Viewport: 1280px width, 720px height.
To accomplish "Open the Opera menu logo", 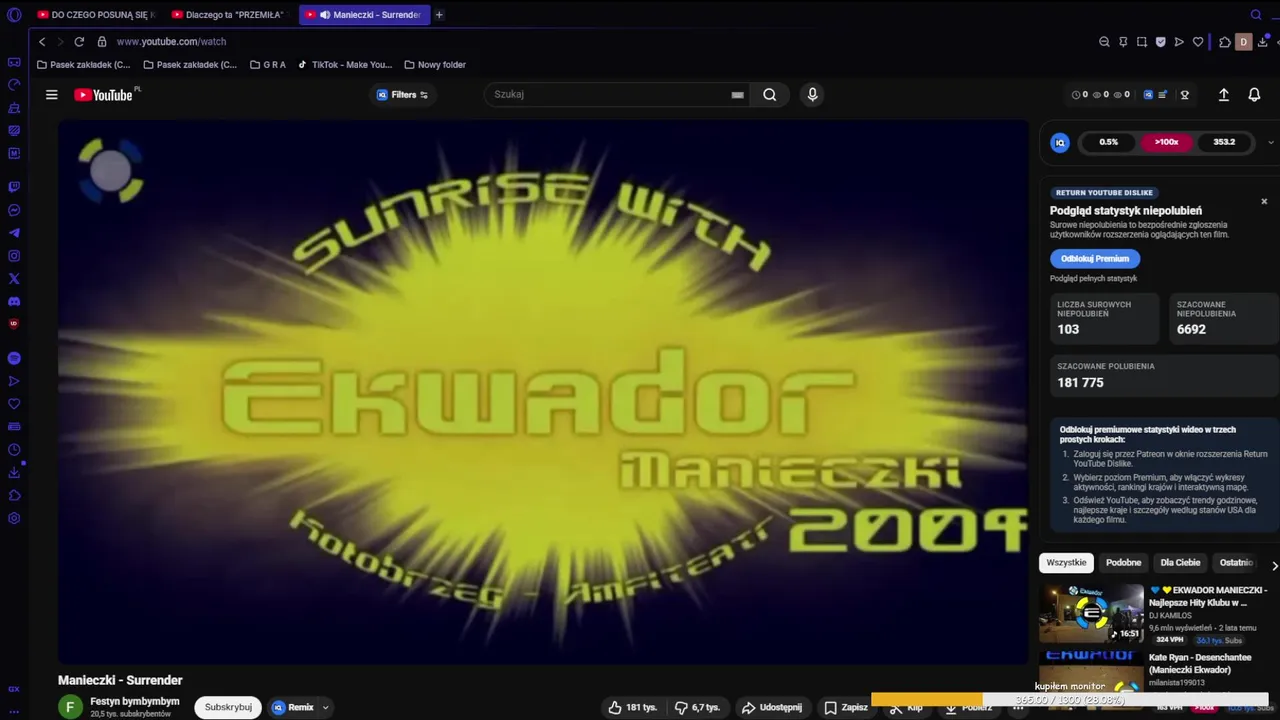I will 14,15.
